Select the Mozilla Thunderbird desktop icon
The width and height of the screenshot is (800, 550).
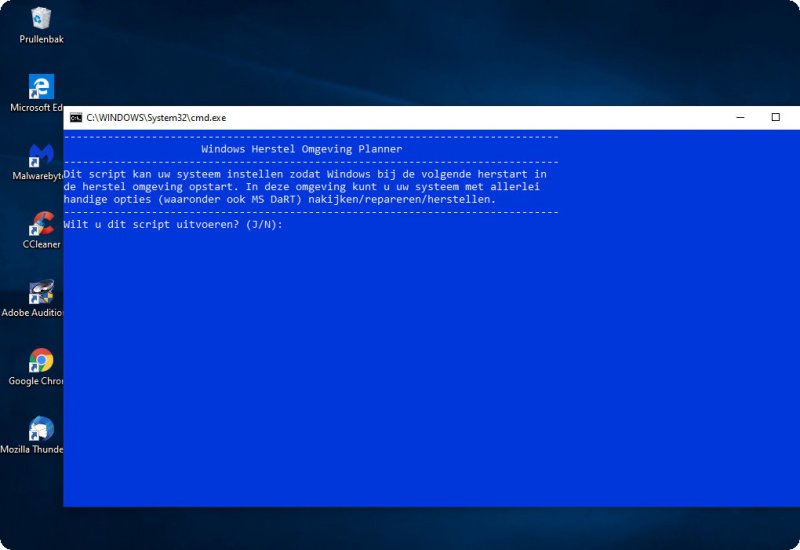point(41,429)
